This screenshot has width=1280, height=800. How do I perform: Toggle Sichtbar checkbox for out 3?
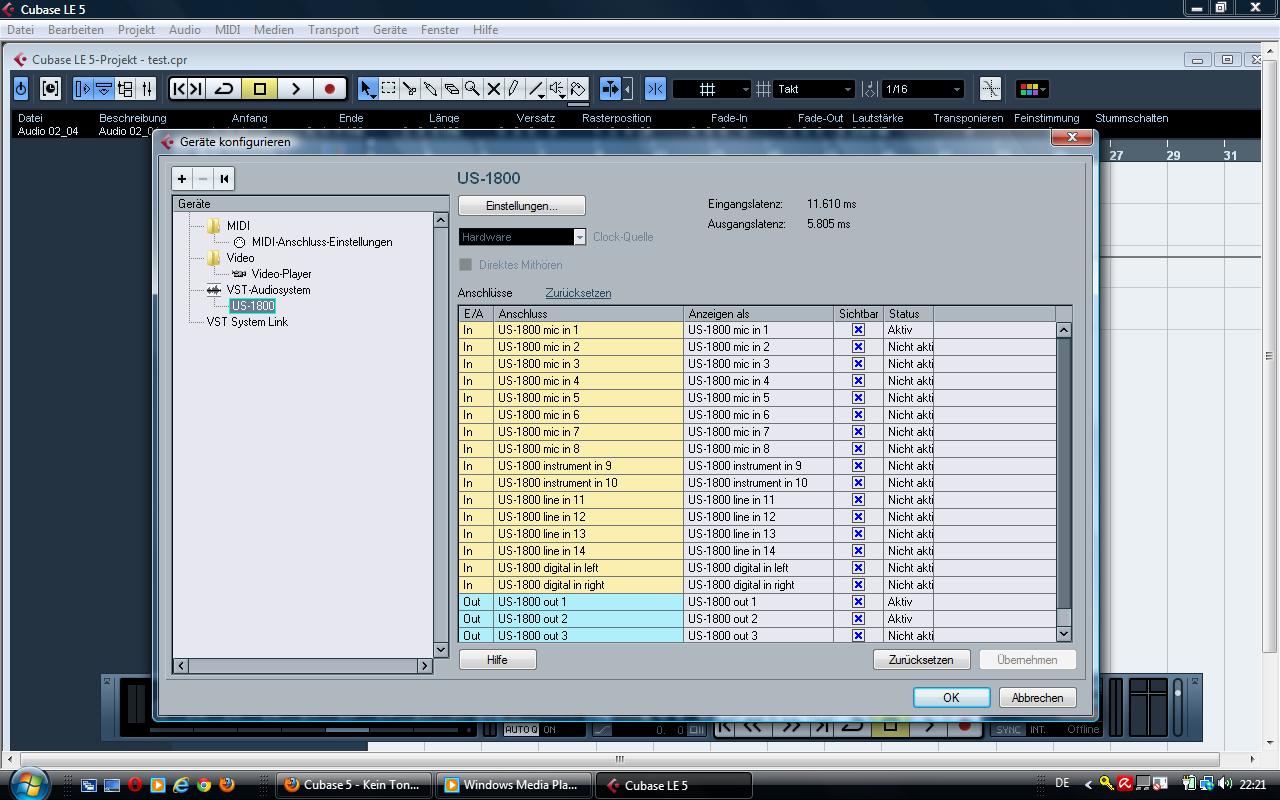click(x=858, y=636)
